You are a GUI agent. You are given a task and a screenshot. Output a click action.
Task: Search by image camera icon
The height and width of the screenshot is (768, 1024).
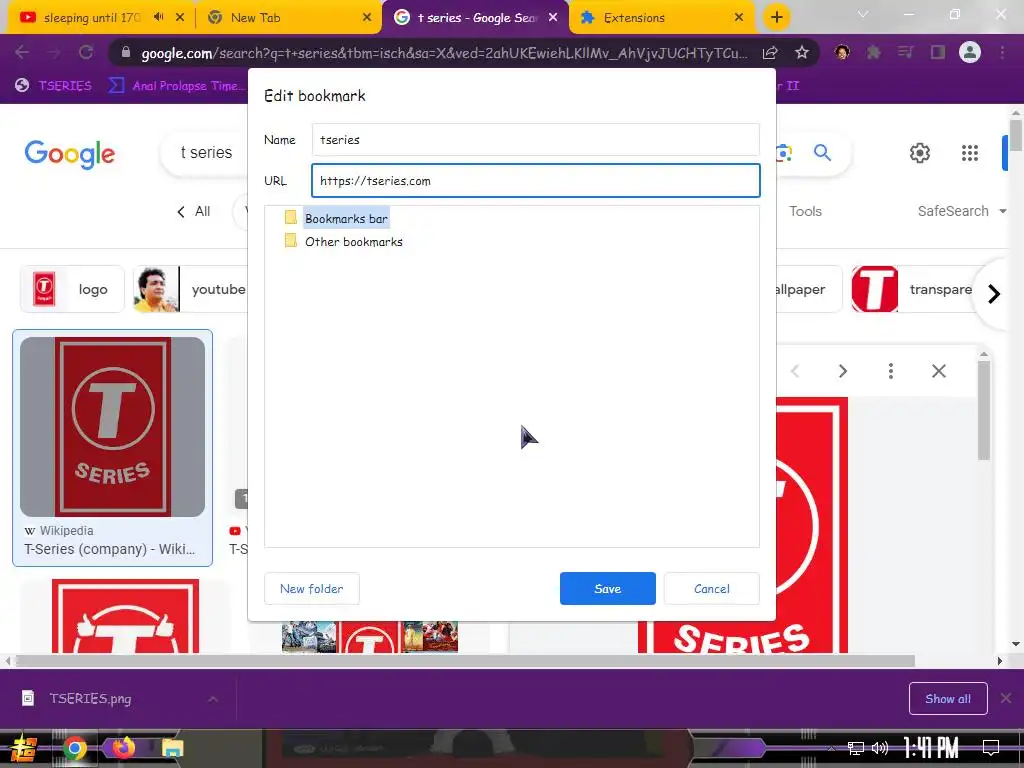[784, 153]
